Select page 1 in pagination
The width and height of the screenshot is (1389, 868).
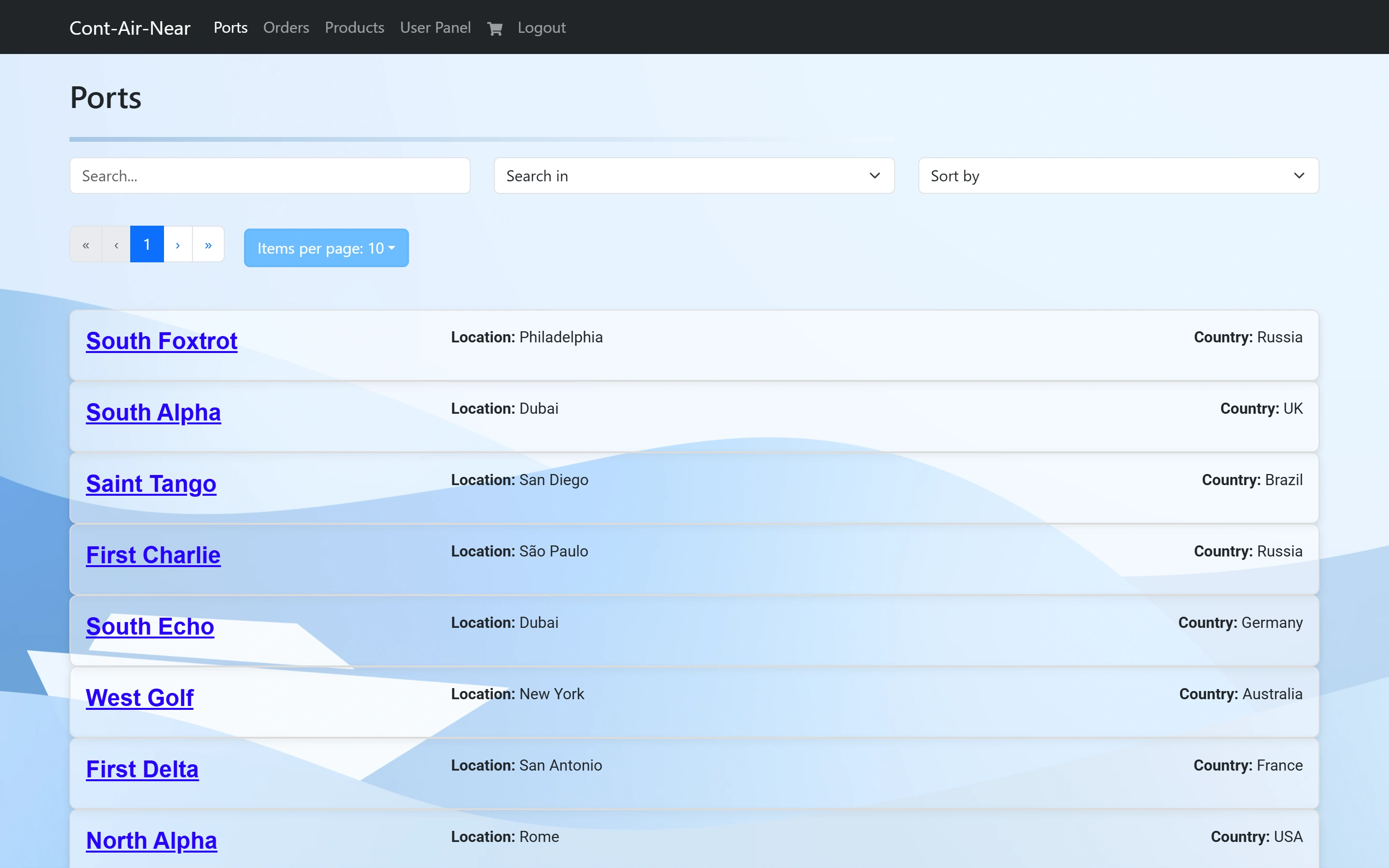click(x=147, y=244)
